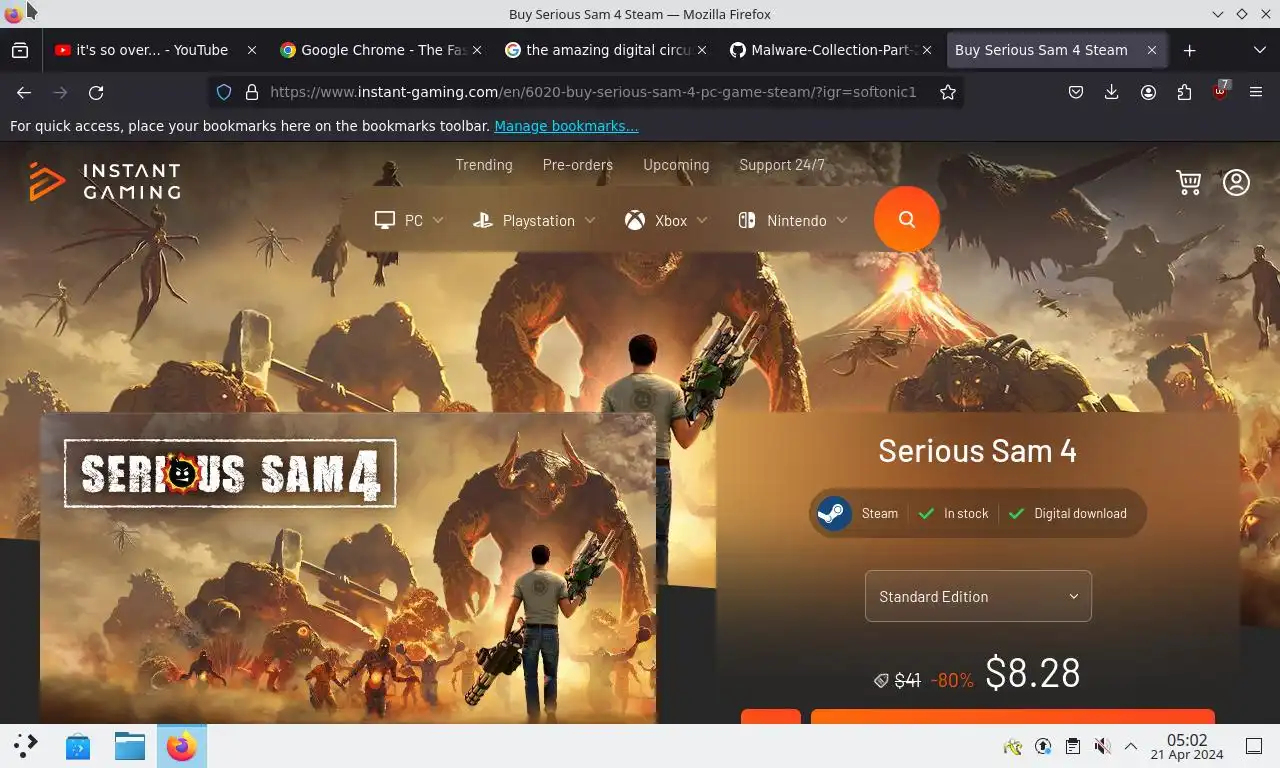Expand the PC platform dropdown

(x=409, y=220)
